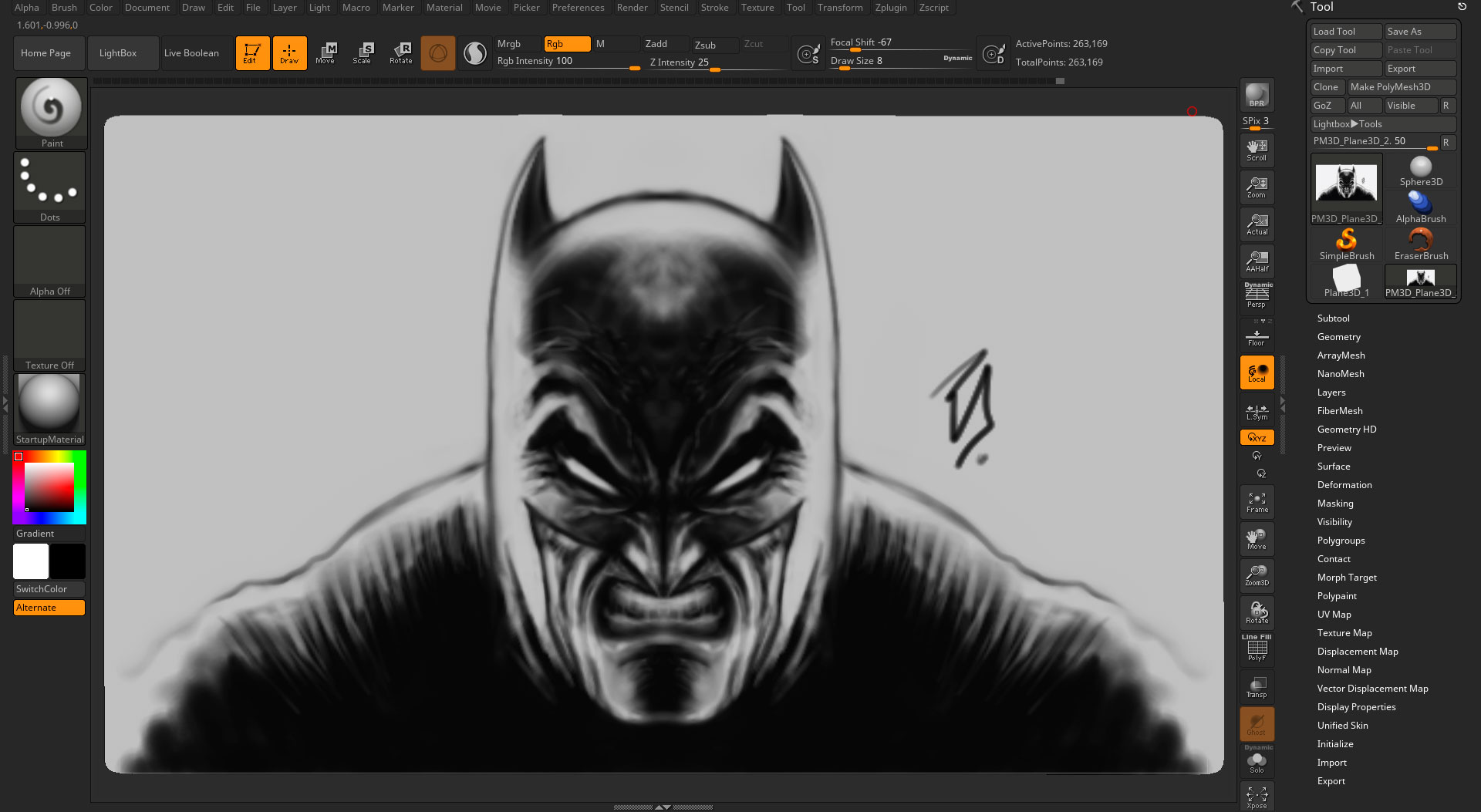Screen dimensions: 1481x812
Task: Open the Zplugin menu
Action: tap(890, 8)
